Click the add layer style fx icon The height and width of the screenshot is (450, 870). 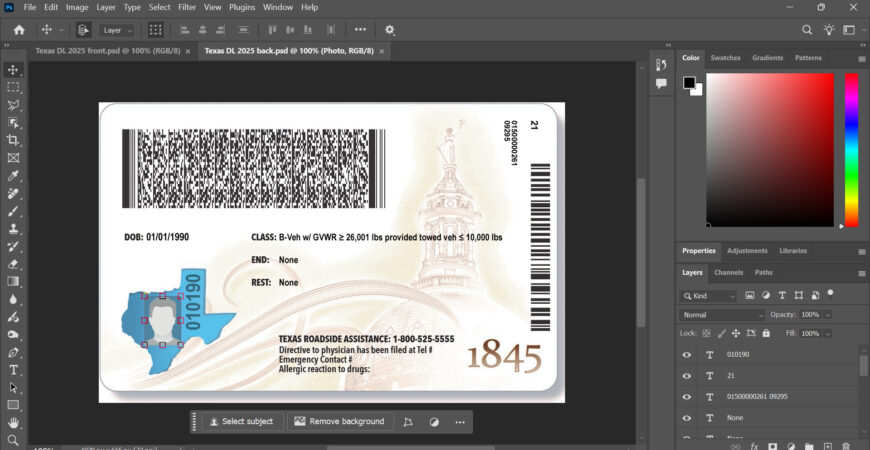754,446
